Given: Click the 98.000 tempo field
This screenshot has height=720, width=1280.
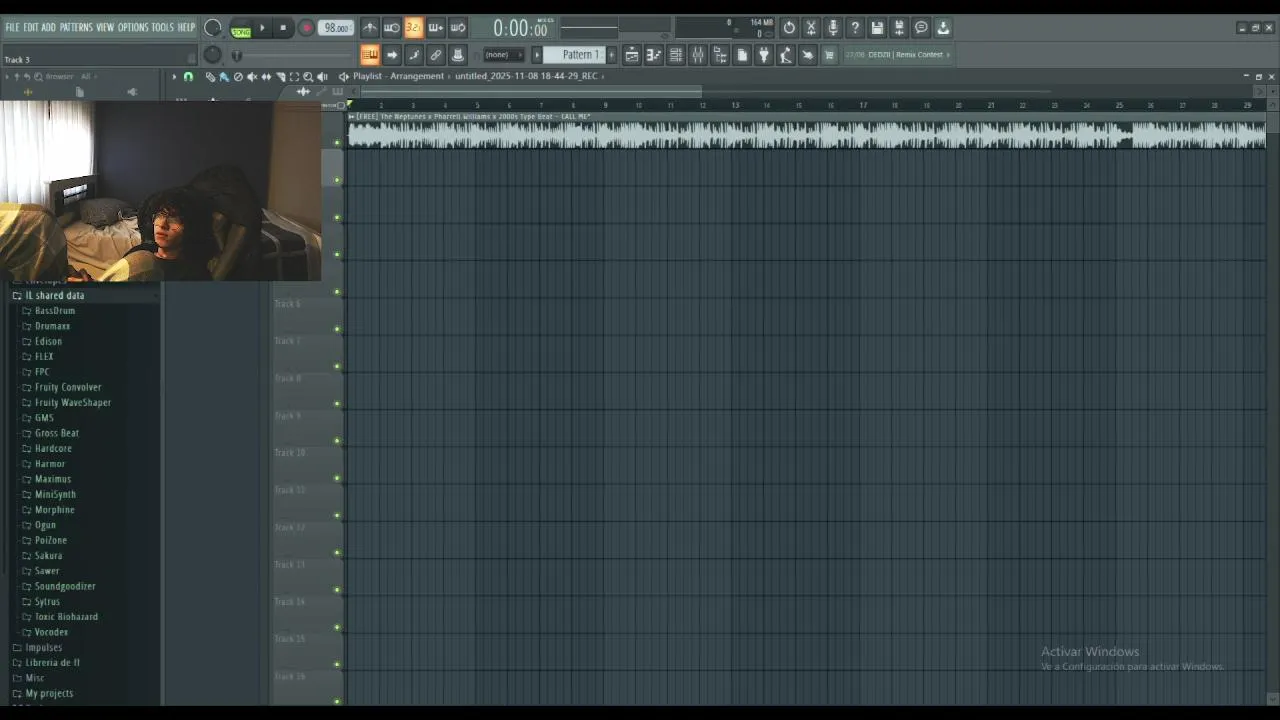Looking at the screenshot, I should [337, 28].
